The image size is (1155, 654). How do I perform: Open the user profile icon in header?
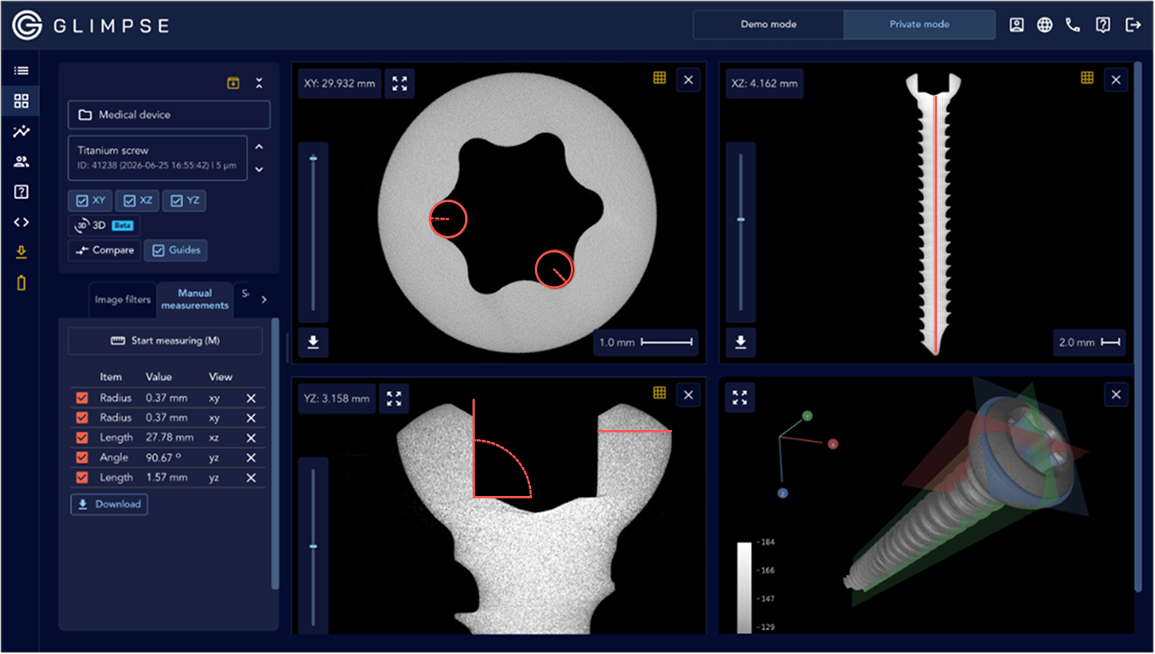1017,25
